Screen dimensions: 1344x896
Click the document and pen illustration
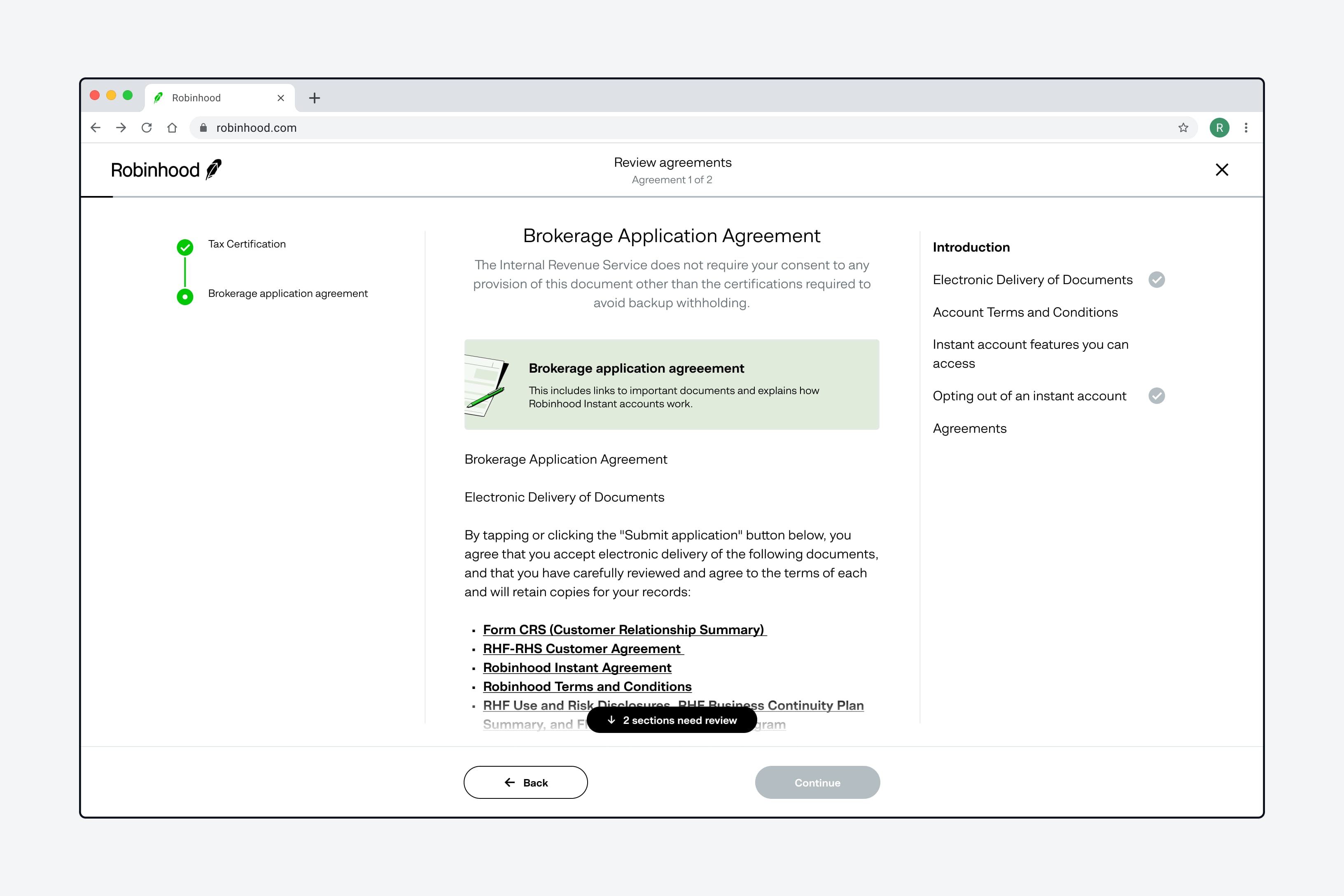487,386
